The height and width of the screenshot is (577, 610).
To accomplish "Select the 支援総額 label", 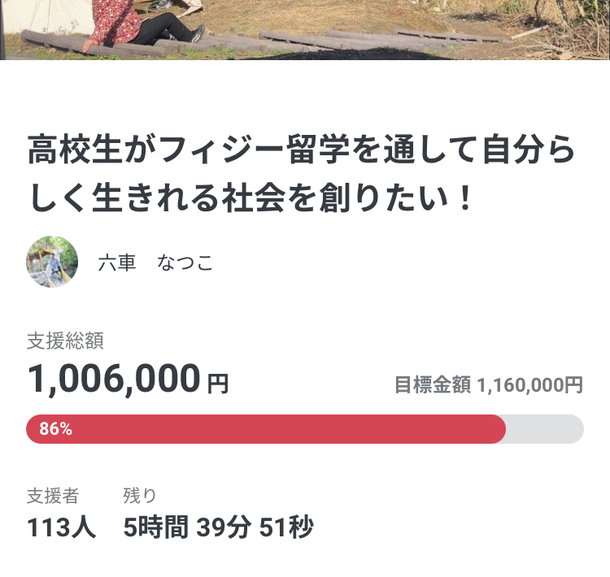I will (x=66, y=342).
